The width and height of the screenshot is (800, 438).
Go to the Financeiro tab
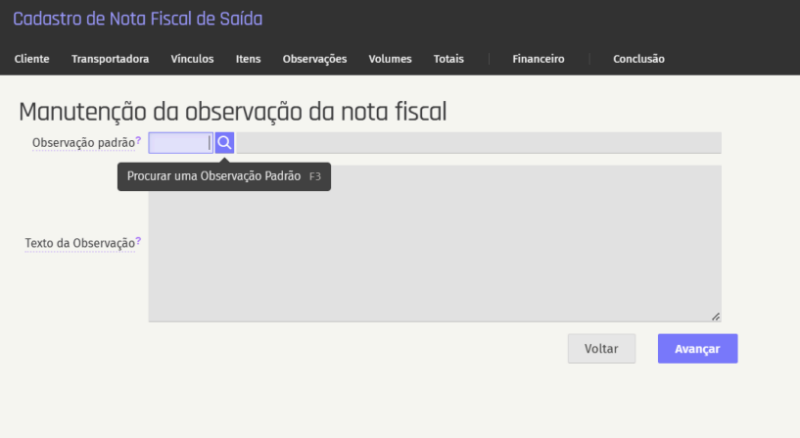(538, 59)
